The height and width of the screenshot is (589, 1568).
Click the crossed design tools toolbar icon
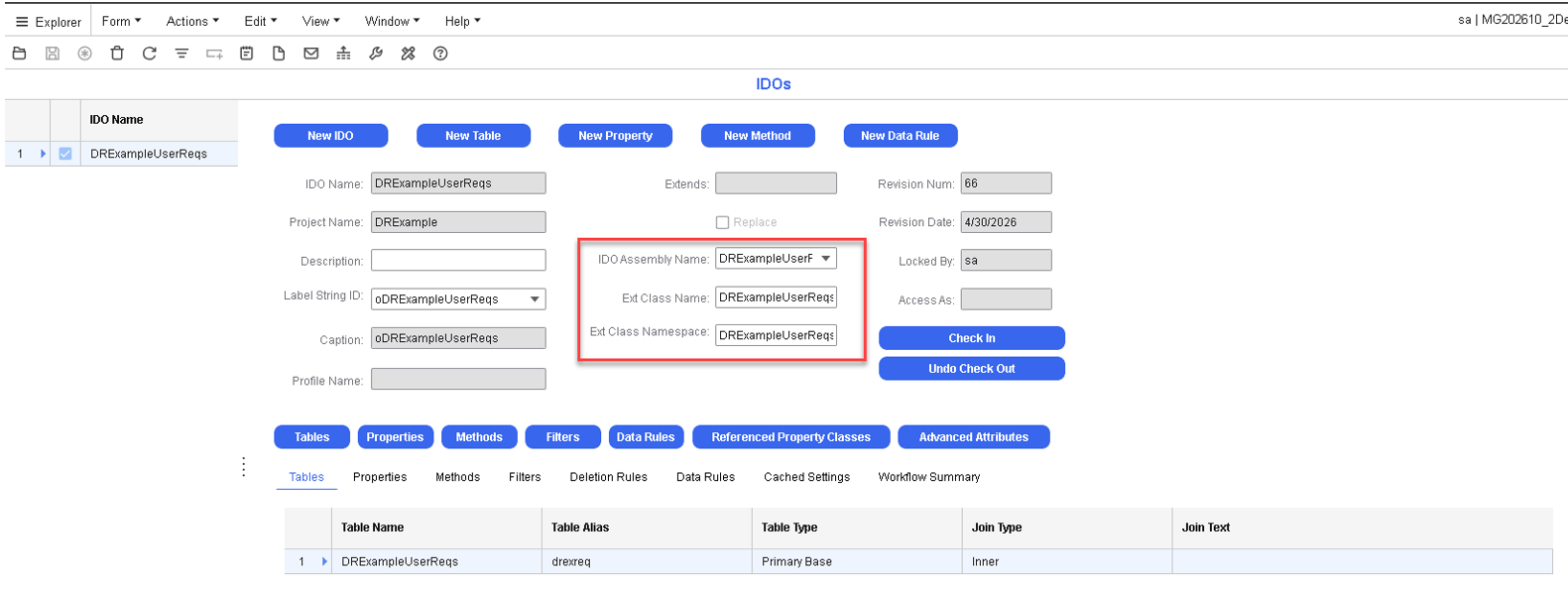(x=408, y=54)
